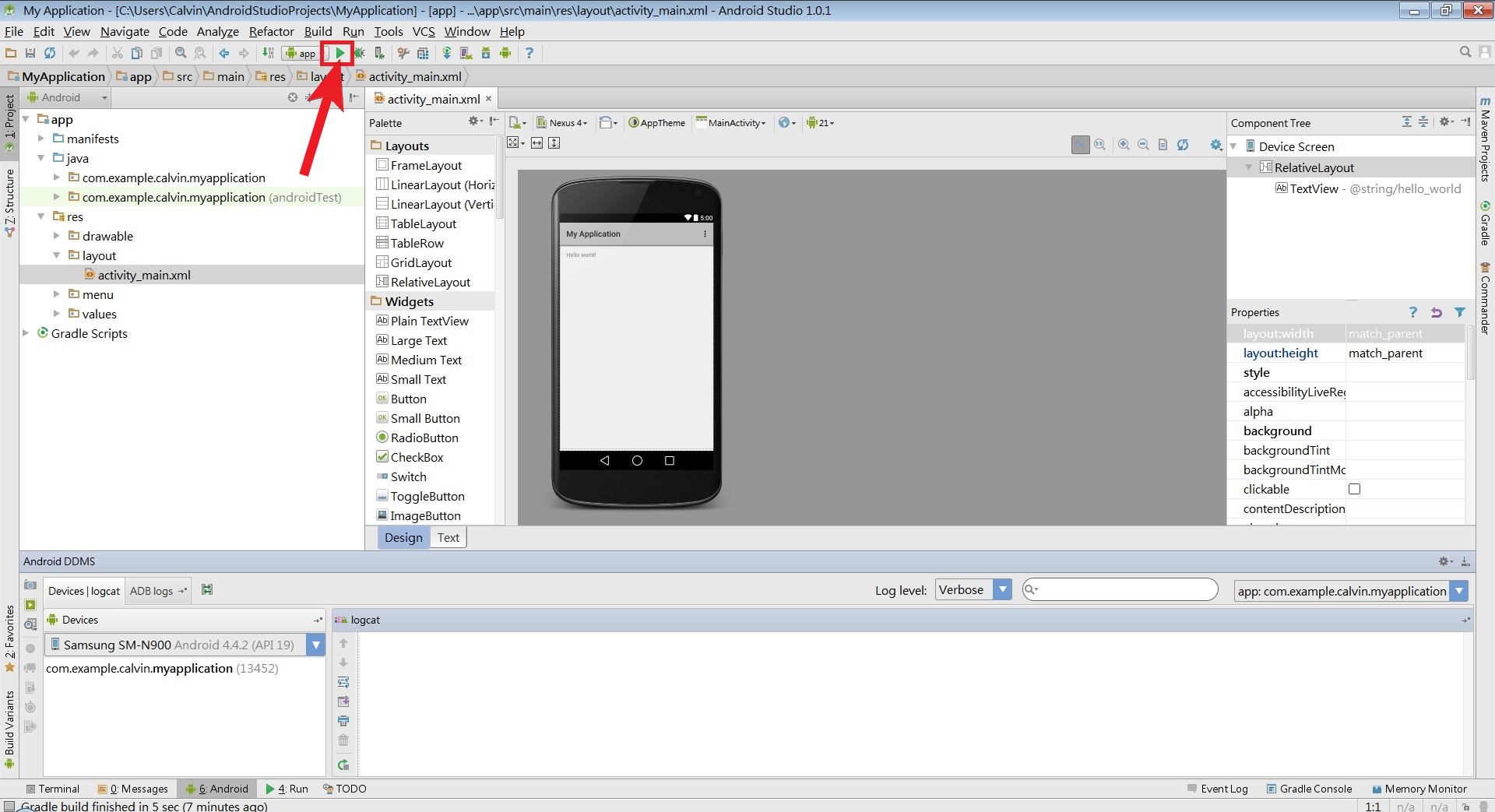
Task: Open the Build menu
Action: 318,31
